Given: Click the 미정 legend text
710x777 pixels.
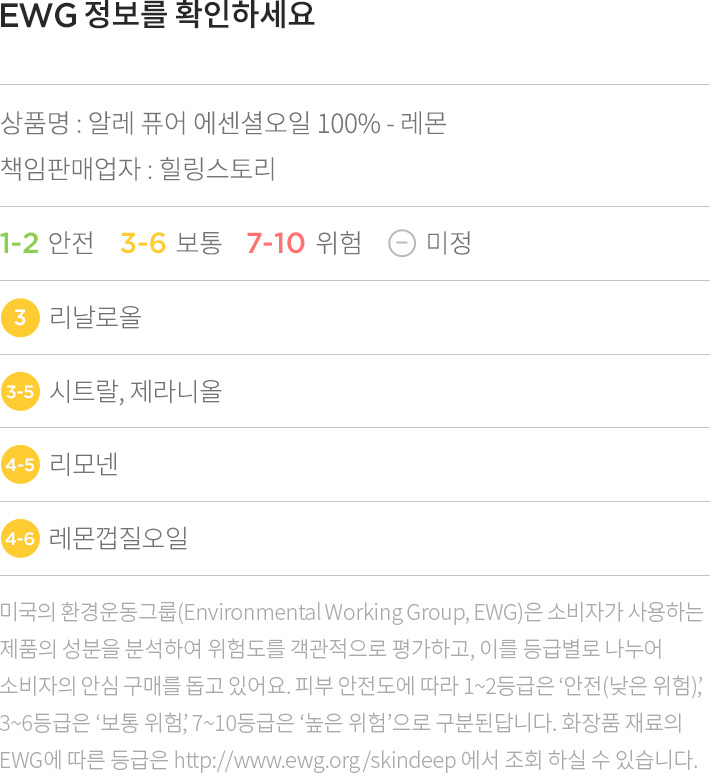Looking at the screenshot, I should [449, 243].
